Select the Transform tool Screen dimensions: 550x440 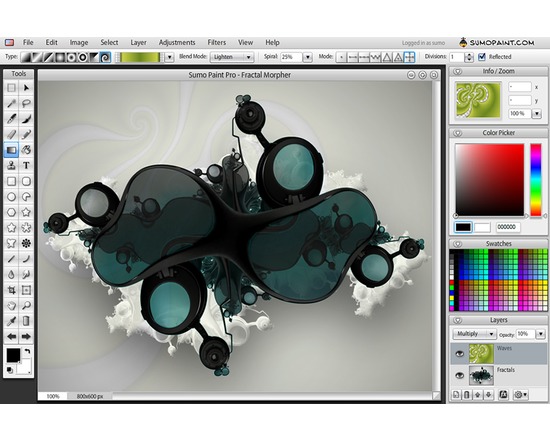(26, 290)
